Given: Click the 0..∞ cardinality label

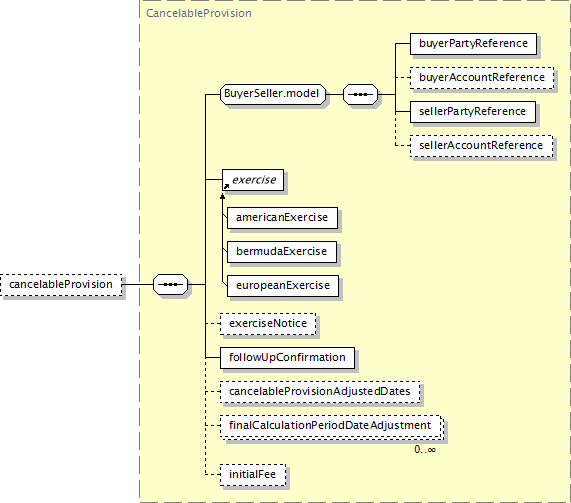Looking at the screenshot, I should [x=425, y=449].
